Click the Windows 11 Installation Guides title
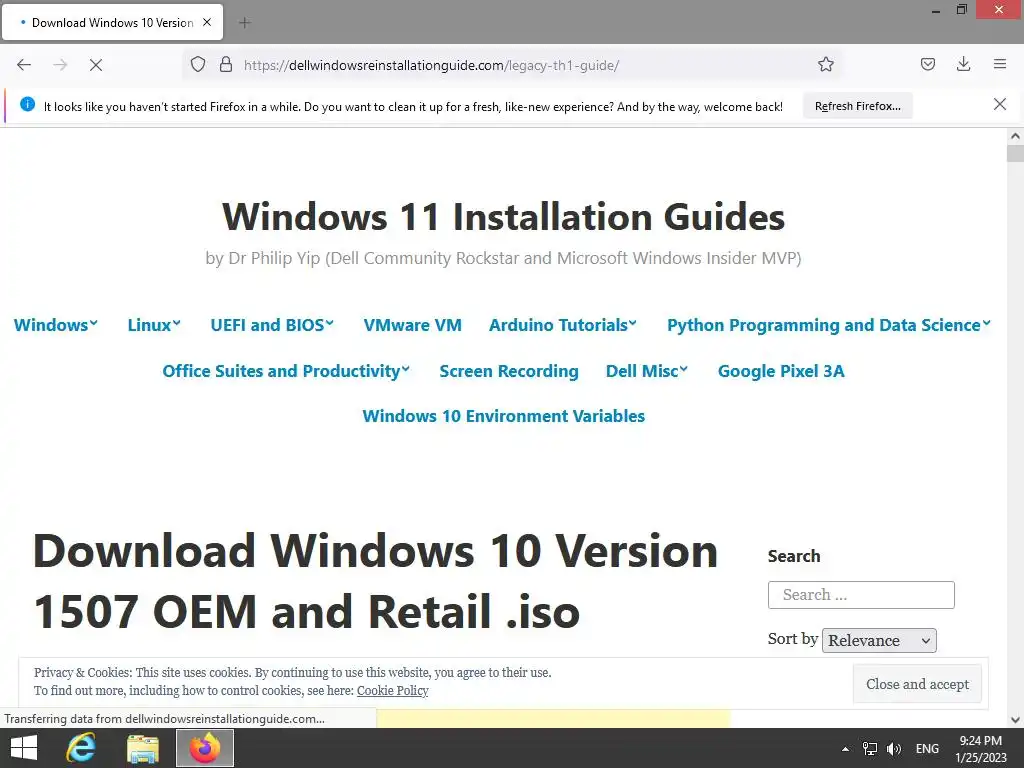1024x768 pixels. (x=504, y=216)
